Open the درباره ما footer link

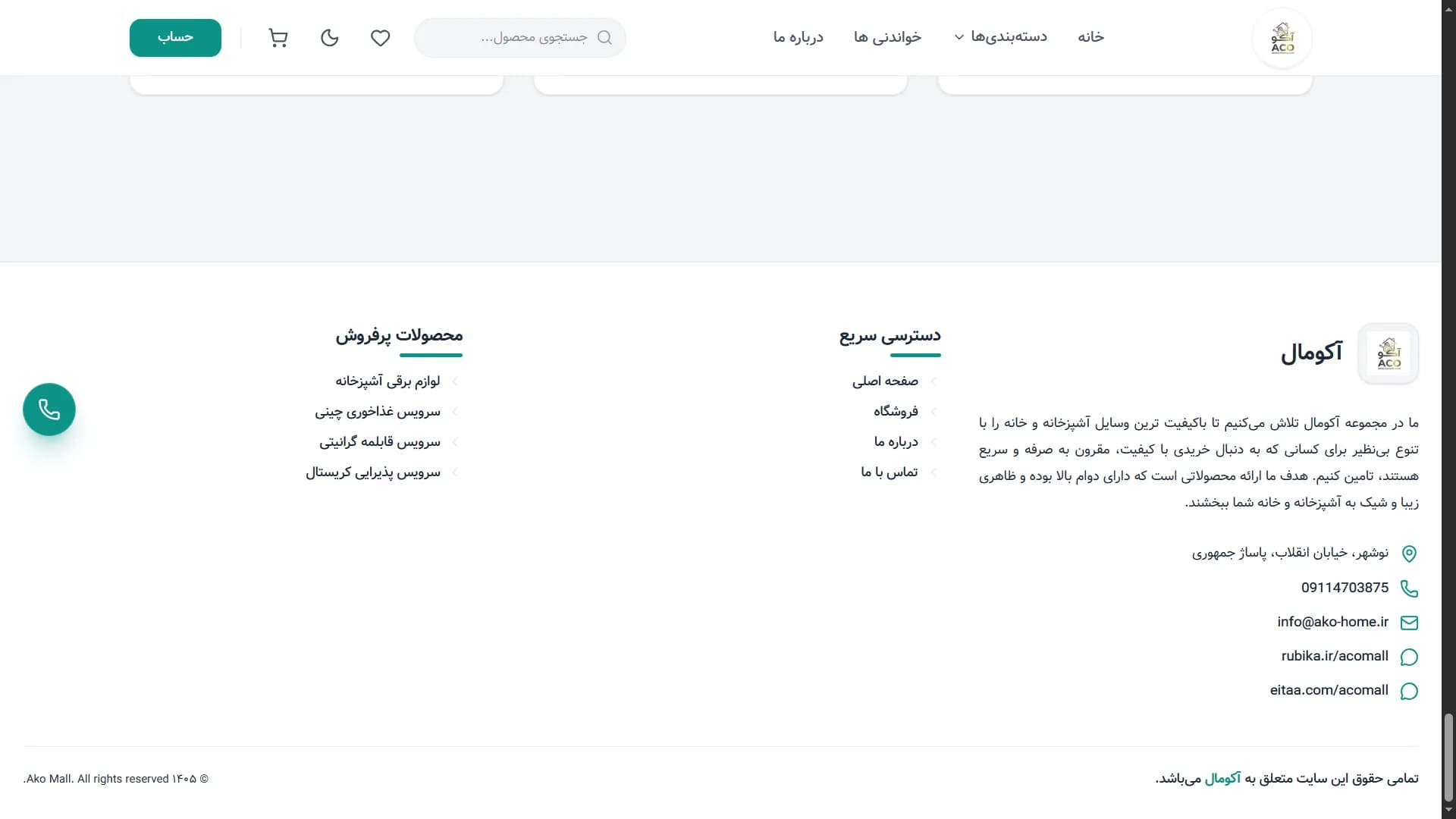(x=896, y=442)
